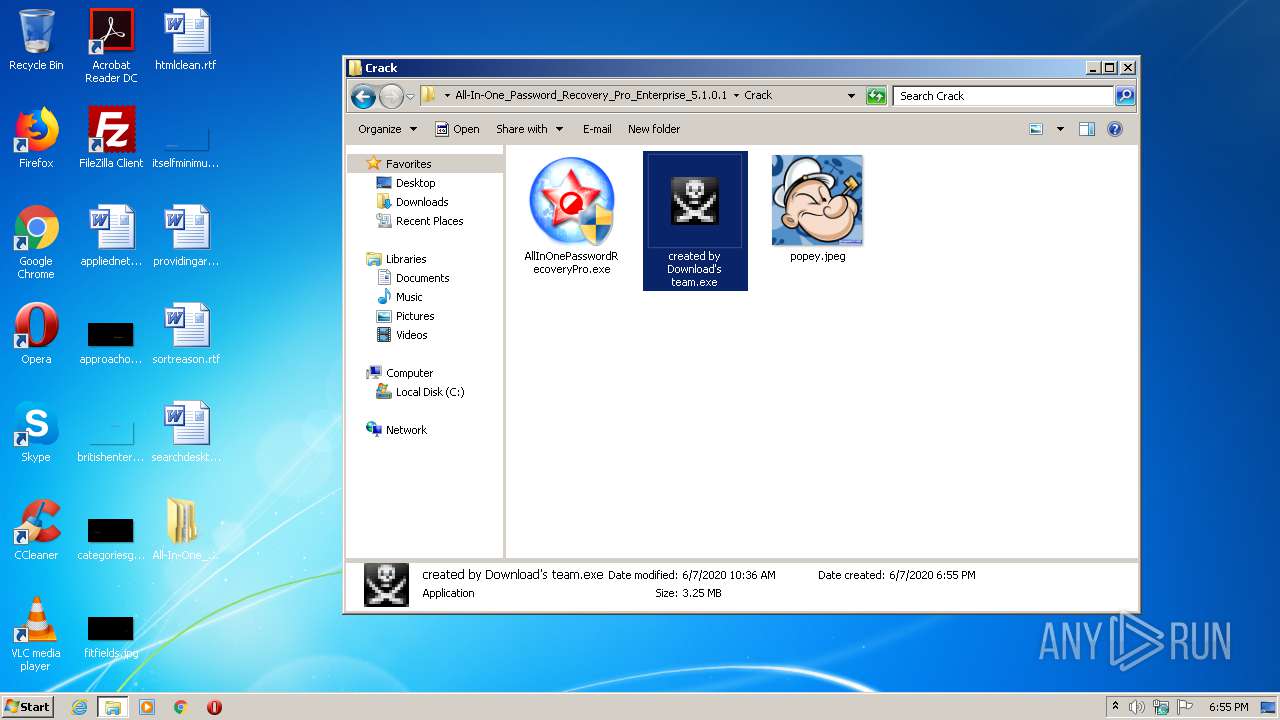Click Windows Explorer taskbar button
Viewport: 1280px width, 720px height.
coord(113,707)
